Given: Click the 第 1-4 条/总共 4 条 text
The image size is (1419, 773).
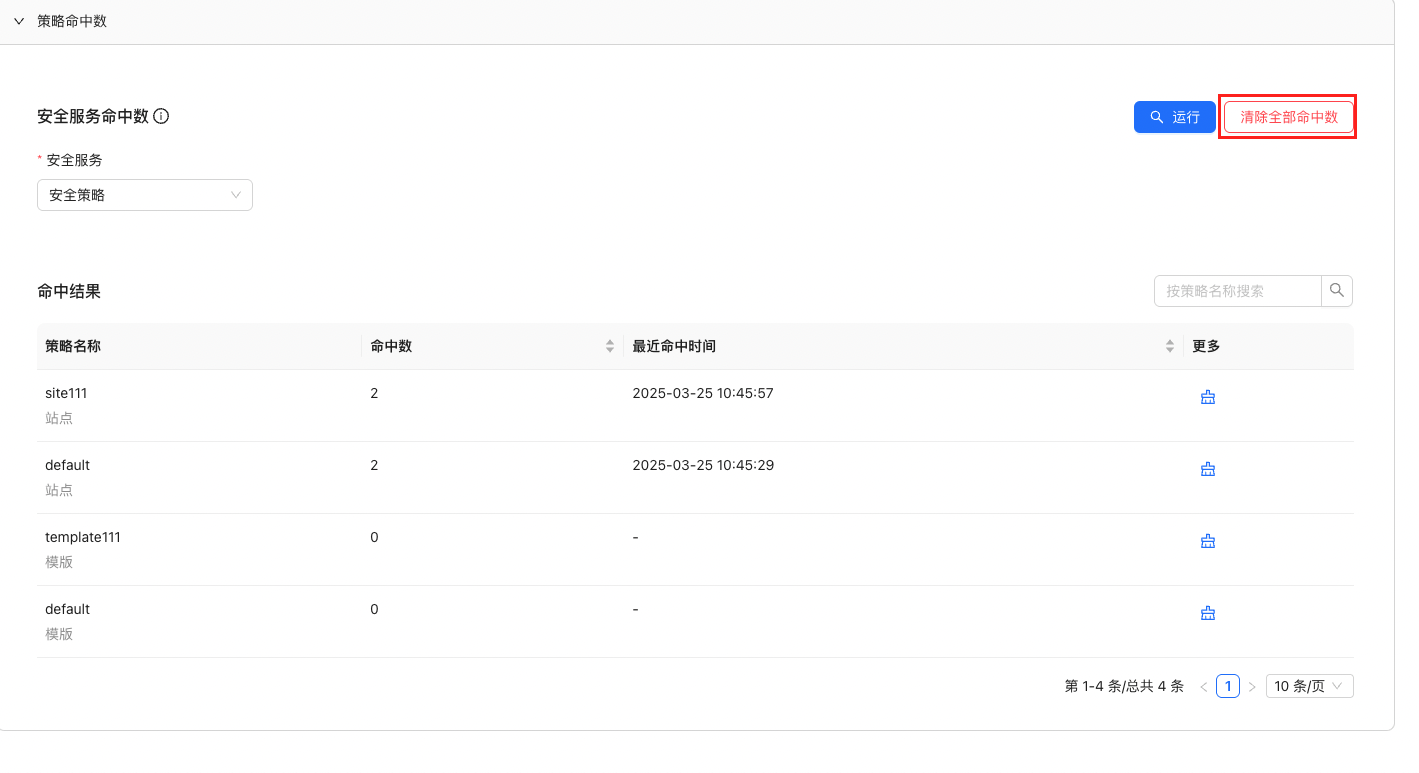Looking at the screenshot, I should tap(1124, 686).
